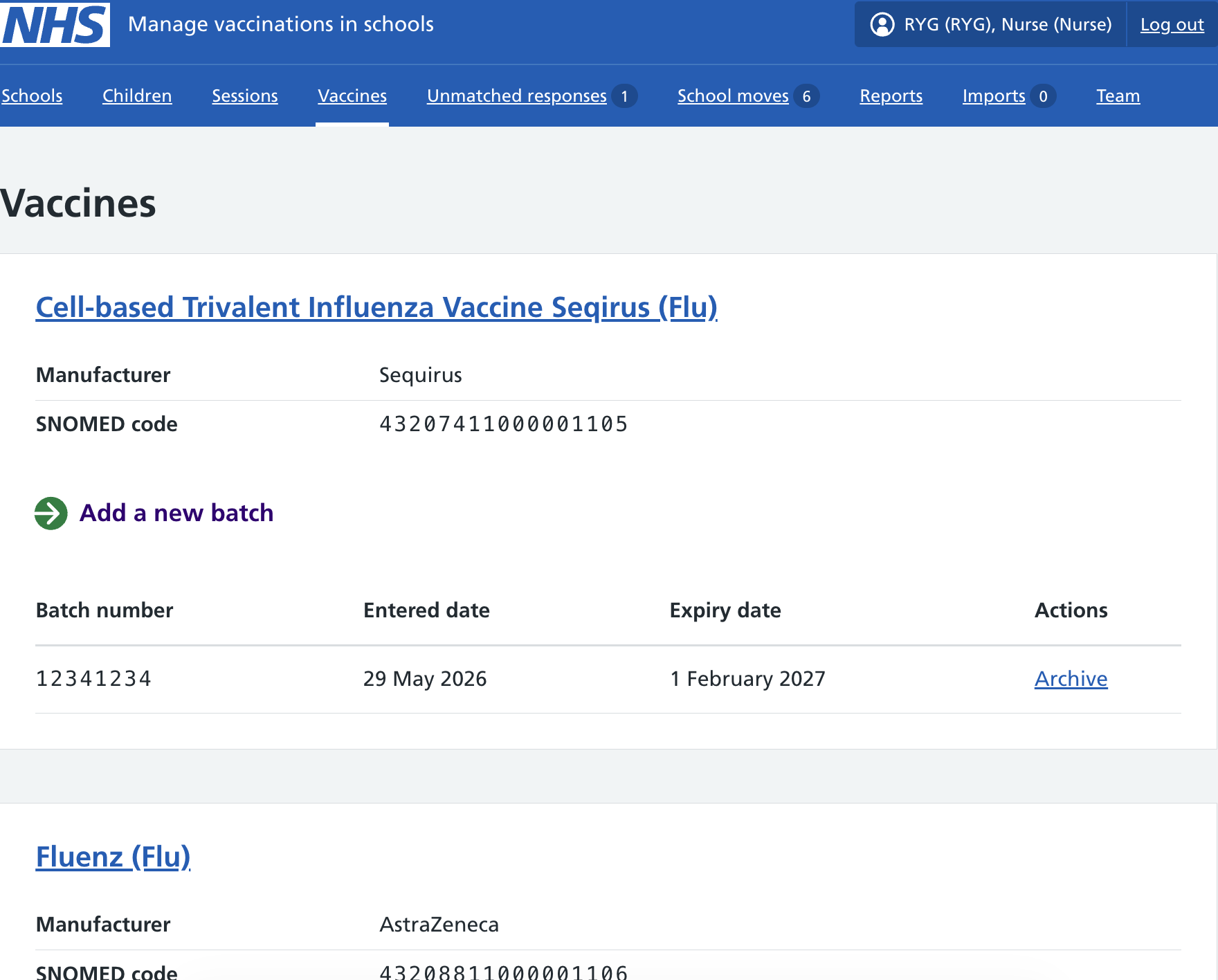Screen dimensions: 1218x980
Task: Open Cell-based Trivalent Influenza Vaccine Seqirus link
Action: tap(376, 307)
